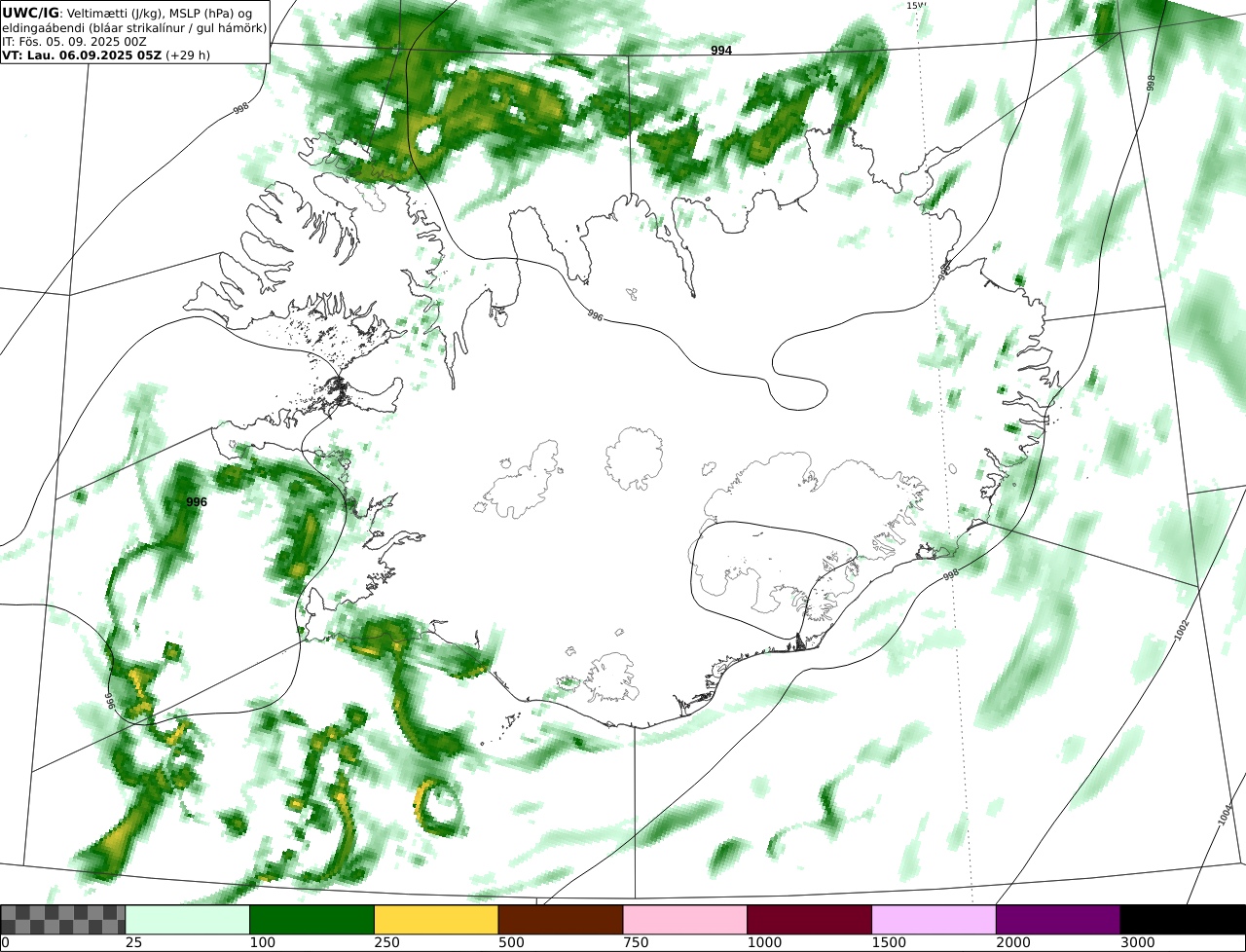Select the "(+29 h)" forecast offset text
1246x952 pixels.
point(188,55)
